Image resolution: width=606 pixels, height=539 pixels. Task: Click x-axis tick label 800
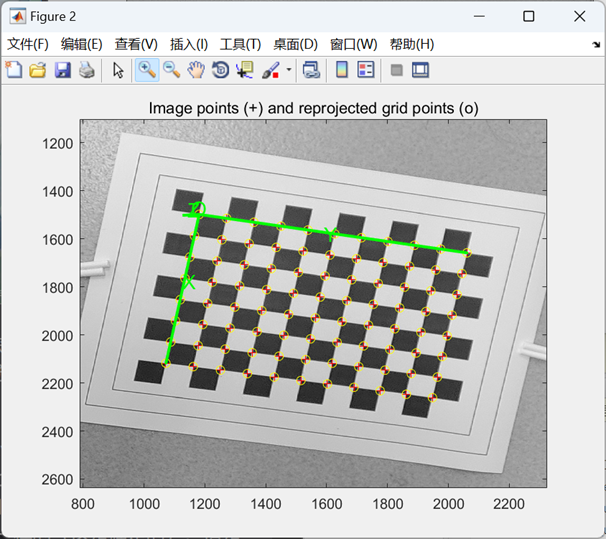[83, 504]
